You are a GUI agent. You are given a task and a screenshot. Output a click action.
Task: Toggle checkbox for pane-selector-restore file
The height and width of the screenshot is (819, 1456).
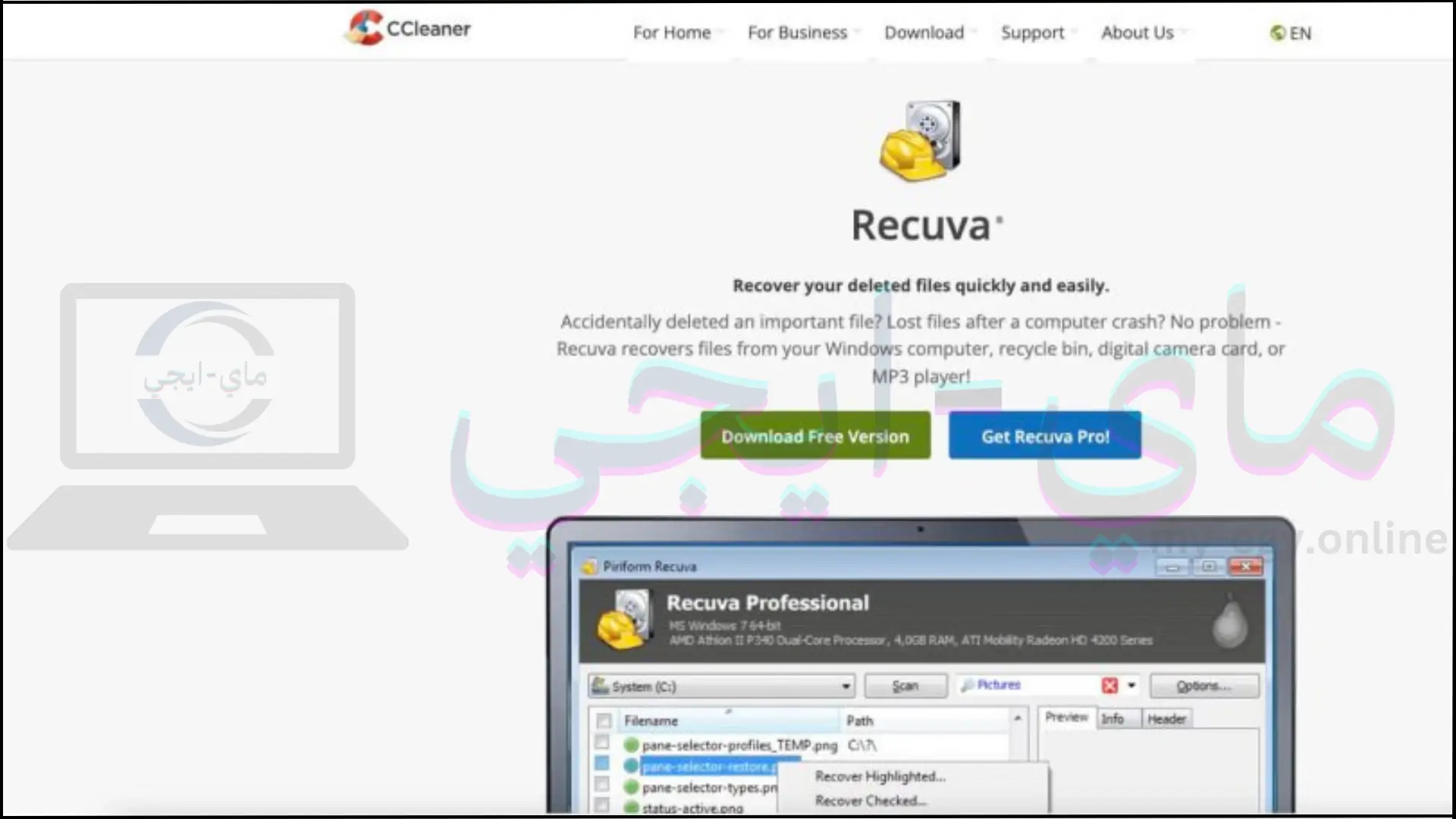[x=601, y=766]
